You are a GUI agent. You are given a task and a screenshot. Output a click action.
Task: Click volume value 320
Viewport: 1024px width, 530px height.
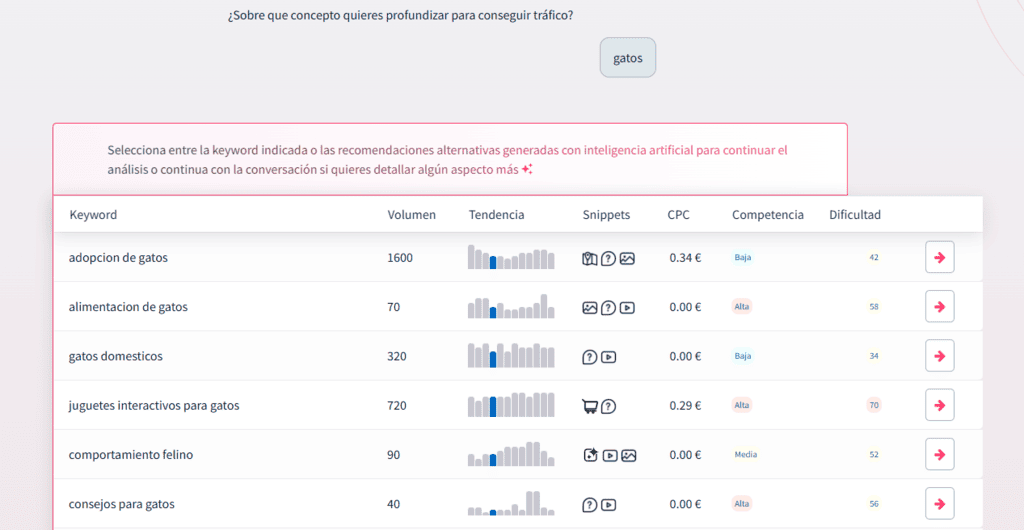tap(396, 356)
